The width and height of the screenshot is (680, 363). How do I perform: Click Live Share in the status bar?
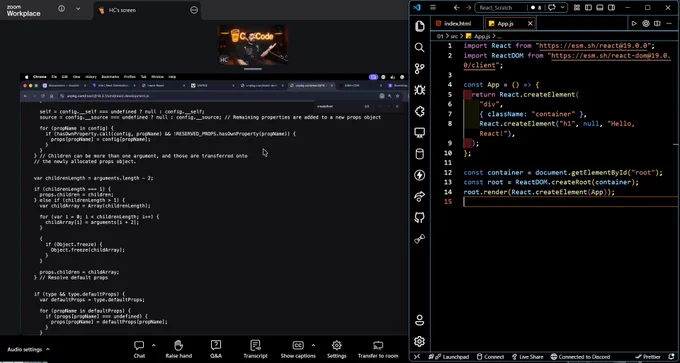527,356
